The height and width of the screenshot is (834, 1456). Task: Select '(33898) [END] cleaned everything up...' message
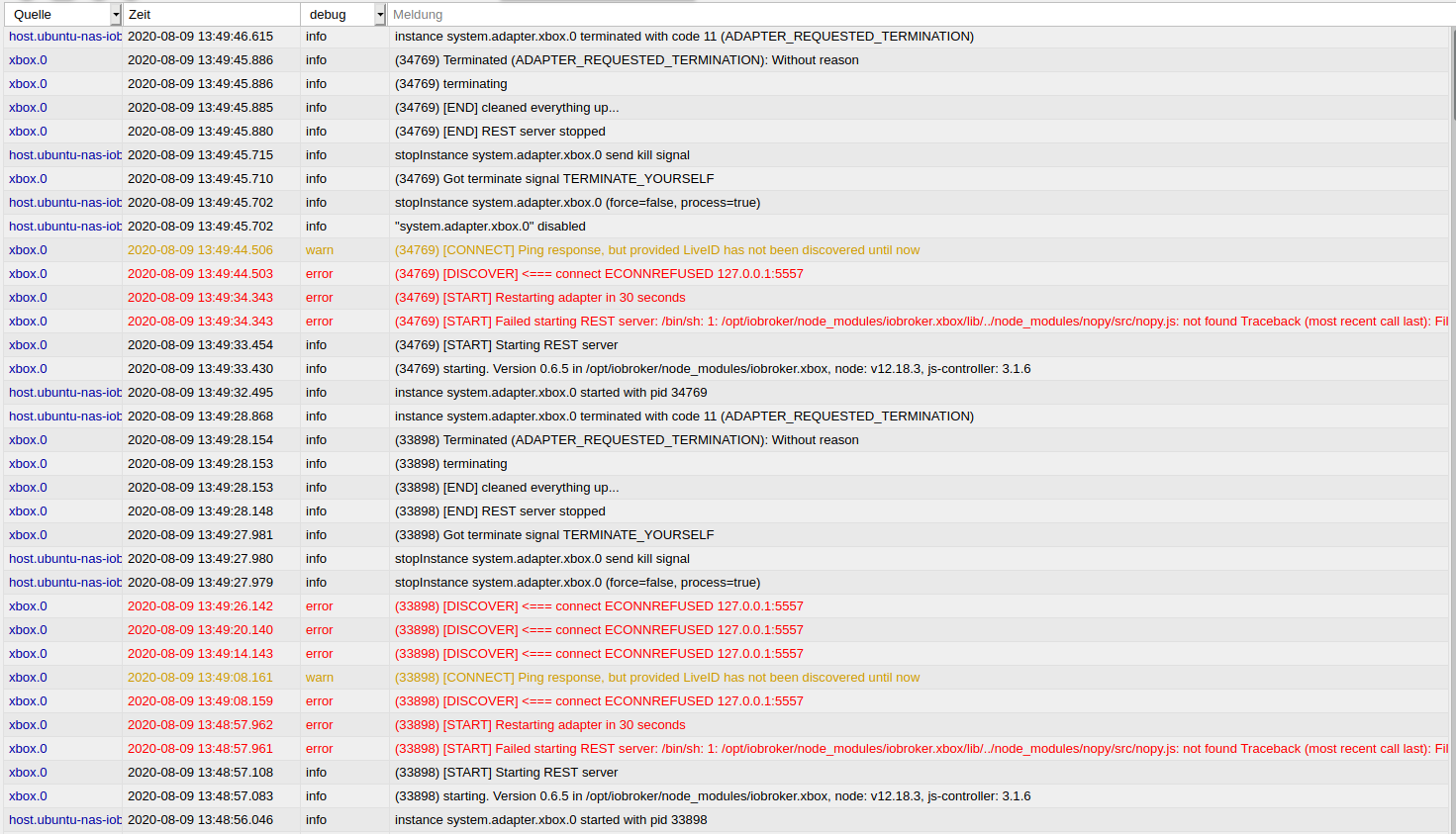[x=507, y=488]
